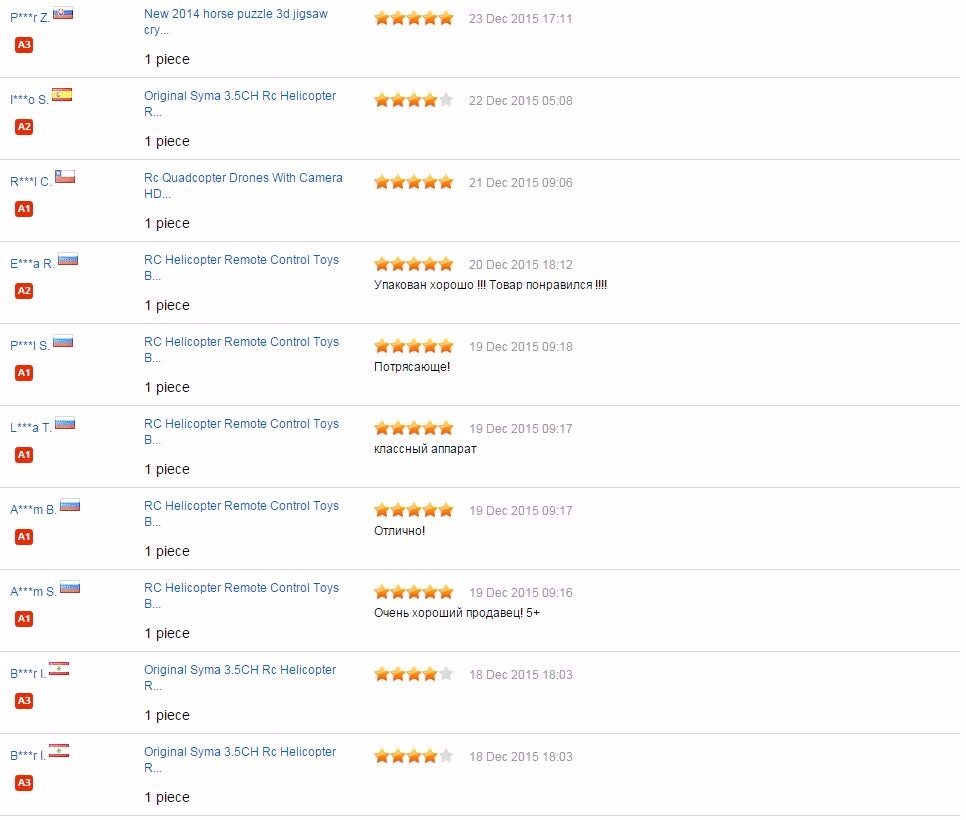This screenshot has width=966, height=820.
Task: Click the A3 badge under P***r Z.
Action: (24, 45)
